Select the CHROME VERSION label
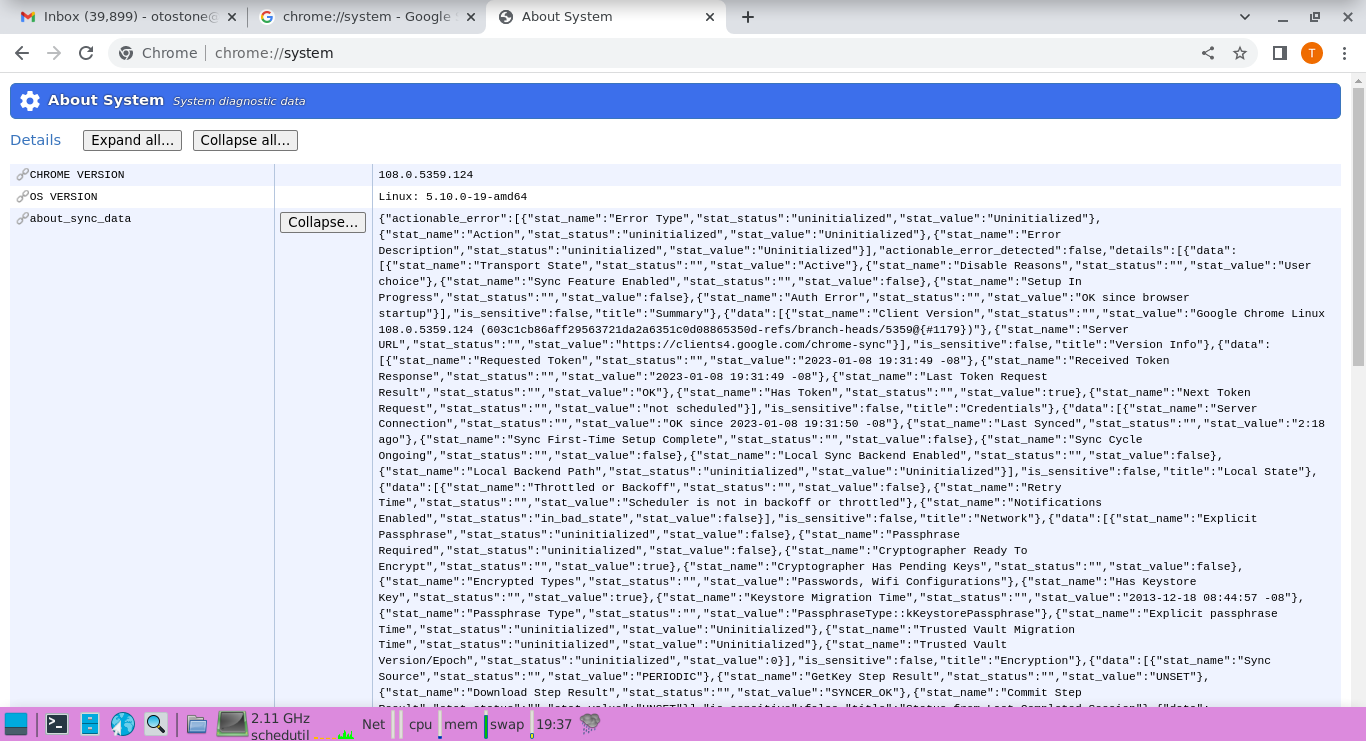Viewport: 1366px width, 741px height. point(77,175)
